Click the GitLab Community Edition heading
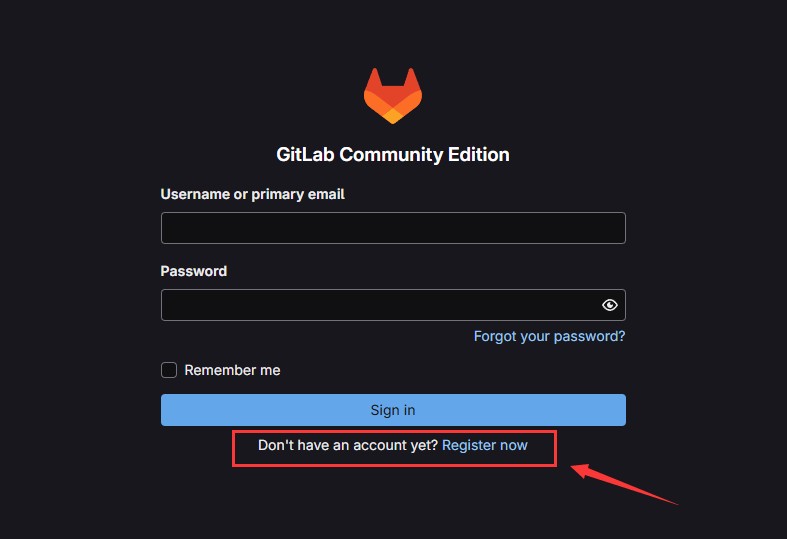This screenshot has height=539, width=787. coord(392,155)
